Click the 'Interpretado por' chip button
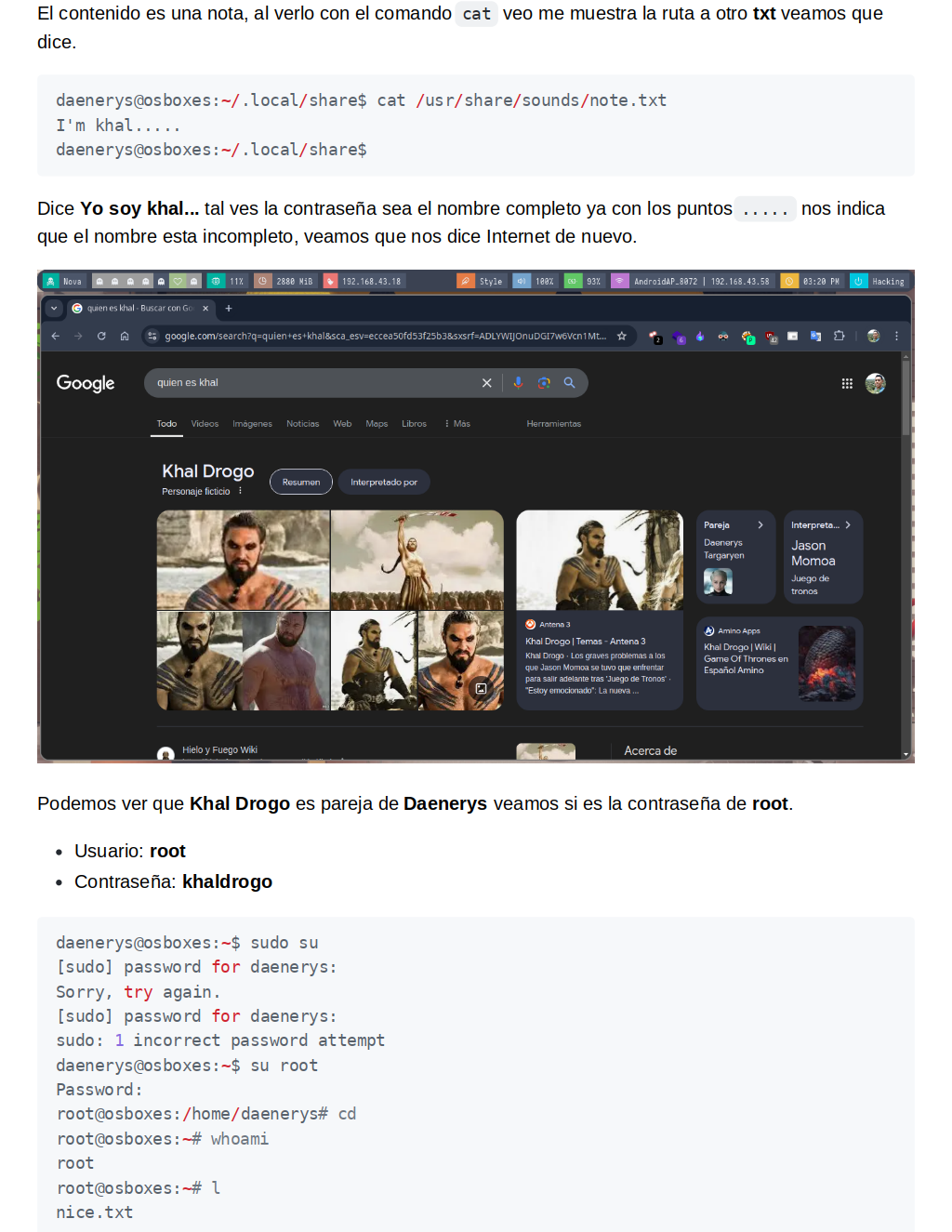The height and width of the screenshot is (1232, 952). click(x=384, y=482)
